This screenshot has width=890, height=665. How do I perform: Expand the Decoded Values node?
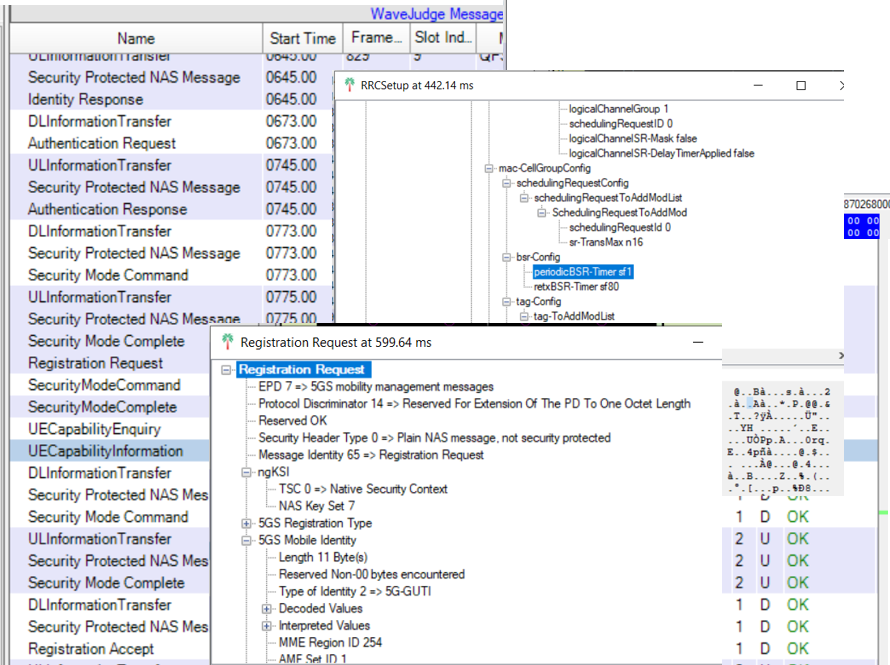pos(267,608)
